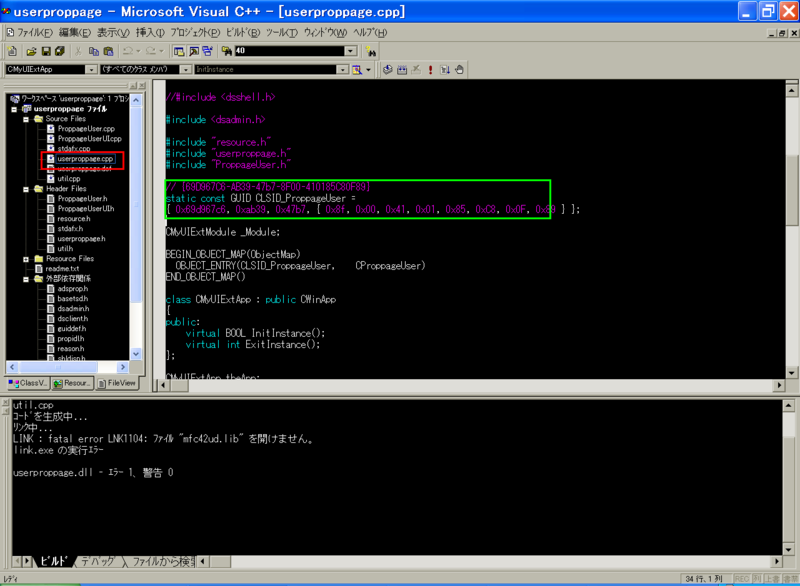Click the Build icon in the toolbar

pyautogui.click(x=402, y=70)
